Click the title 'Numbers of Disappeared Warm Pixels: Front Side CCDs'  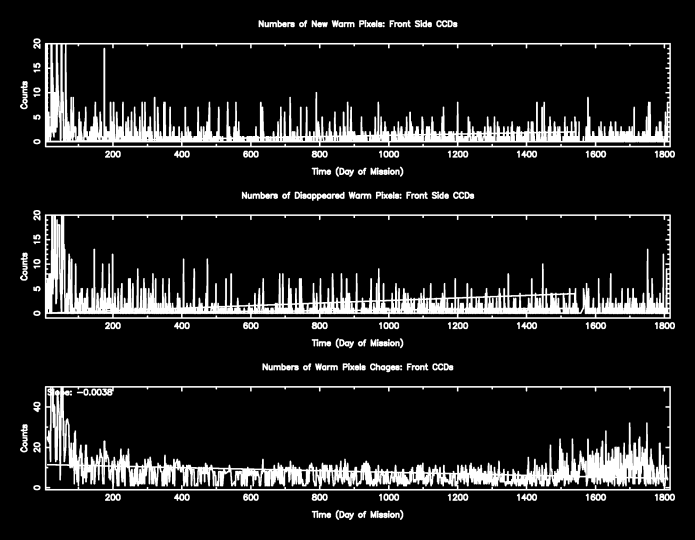[x=358, y=196]
